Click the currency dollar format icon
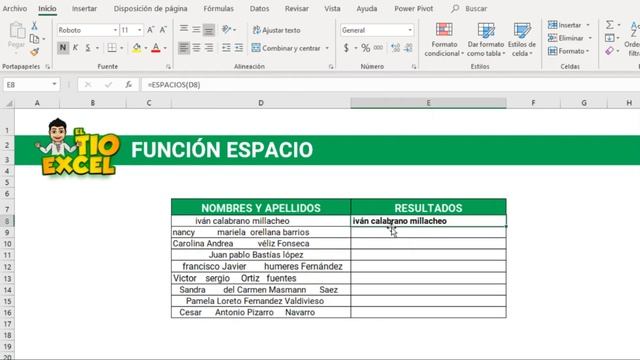 coord(346,48)
